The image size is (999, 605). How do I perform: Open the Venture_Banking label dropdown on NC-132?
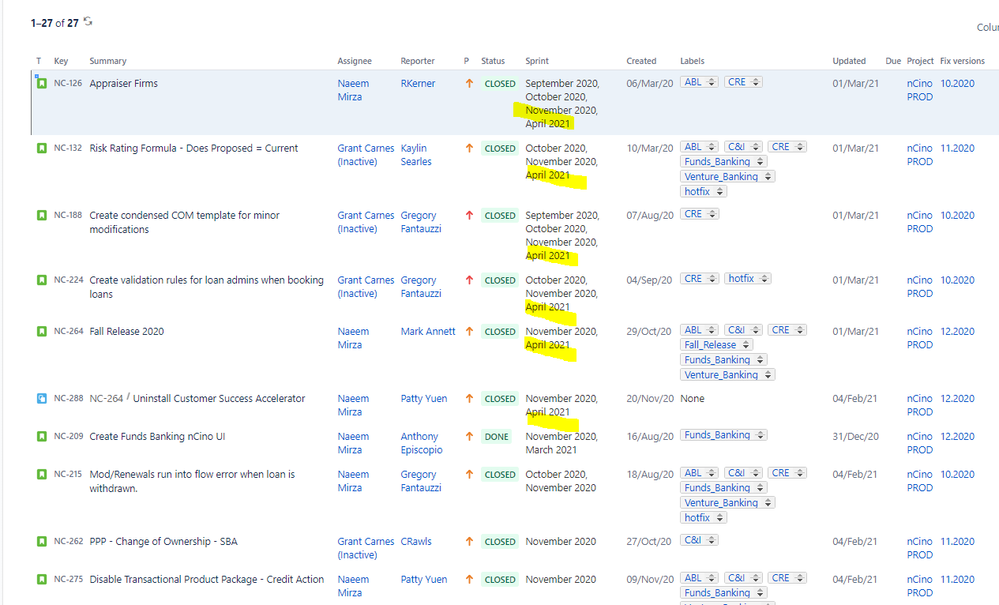pyautogui.click(x=768, y=177)
